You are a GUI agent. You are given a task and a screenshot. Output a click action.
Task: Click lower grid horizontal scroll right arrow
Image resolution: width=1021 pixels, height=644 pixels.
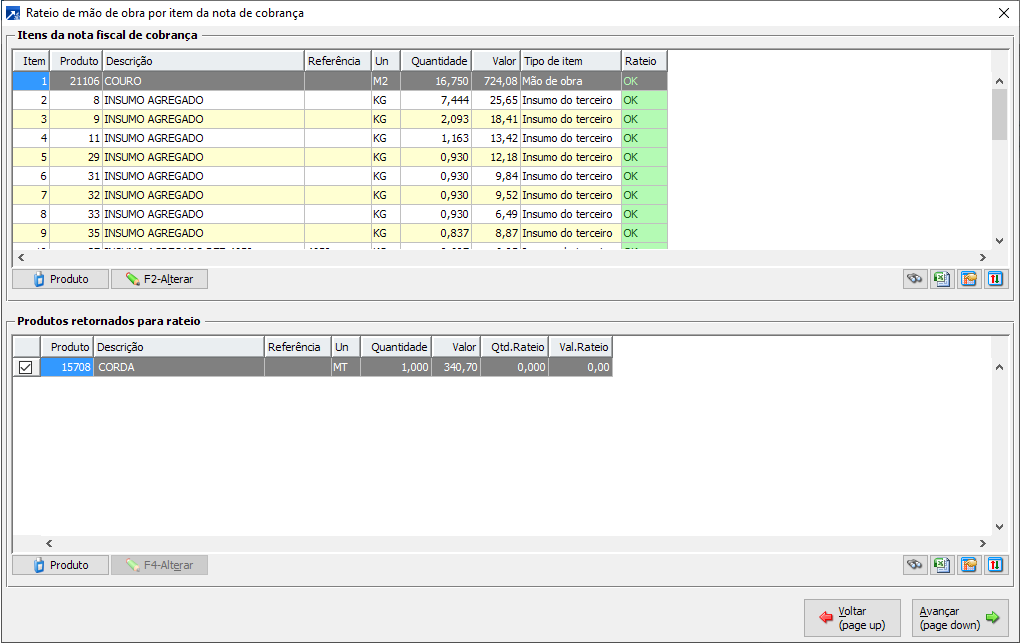pyautogui.click(x=983, y=543)
